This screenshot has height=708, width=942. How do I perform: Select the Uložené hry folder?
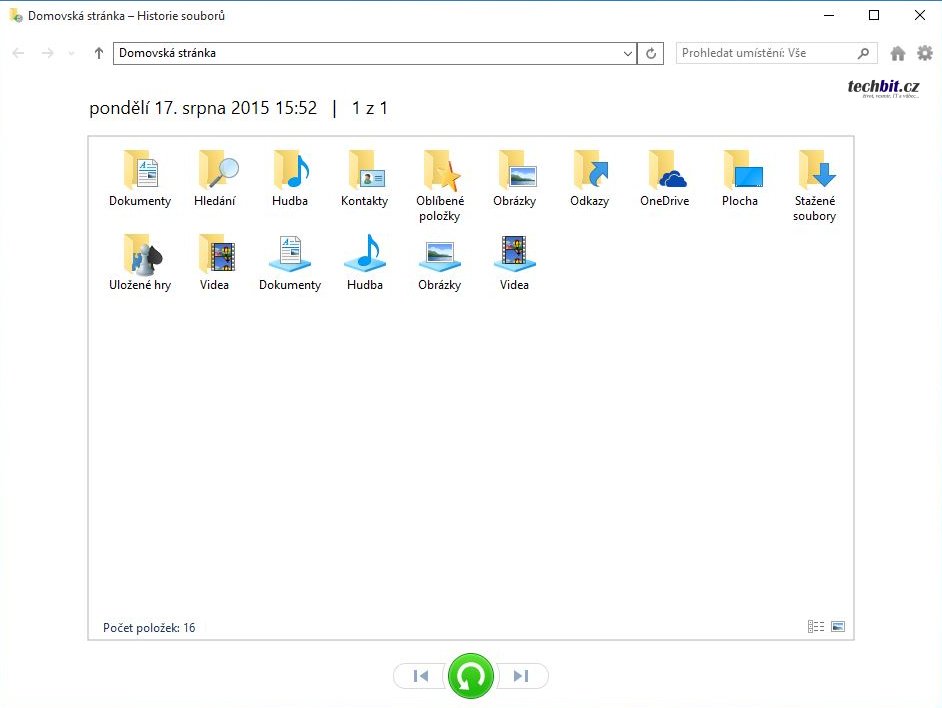[x=140, y=263]
